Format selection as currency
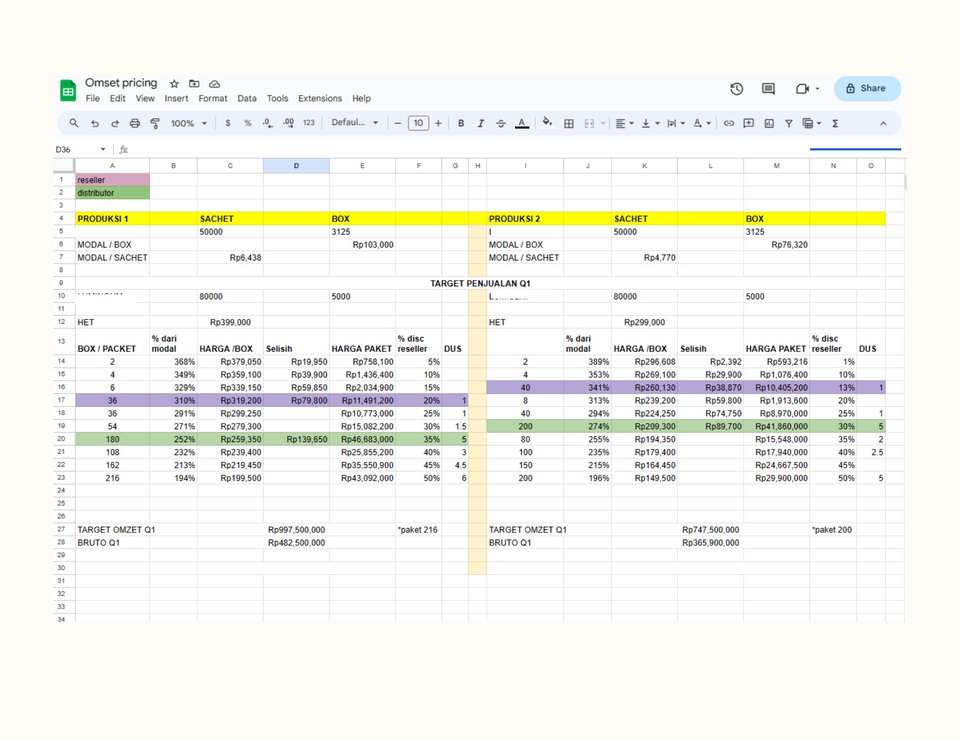This screenshot has height=741, width=960. click(x=227, y=123)
